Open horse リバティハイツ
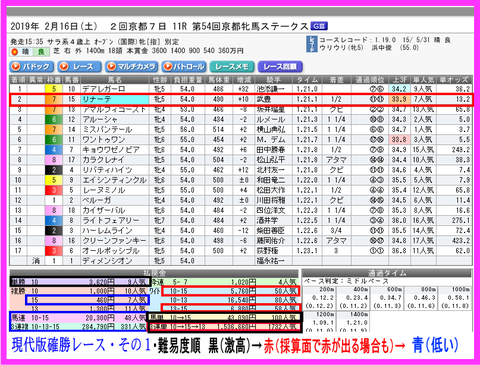Image resolution: width=480 pixels, height=365 pixels. [107, 170]
